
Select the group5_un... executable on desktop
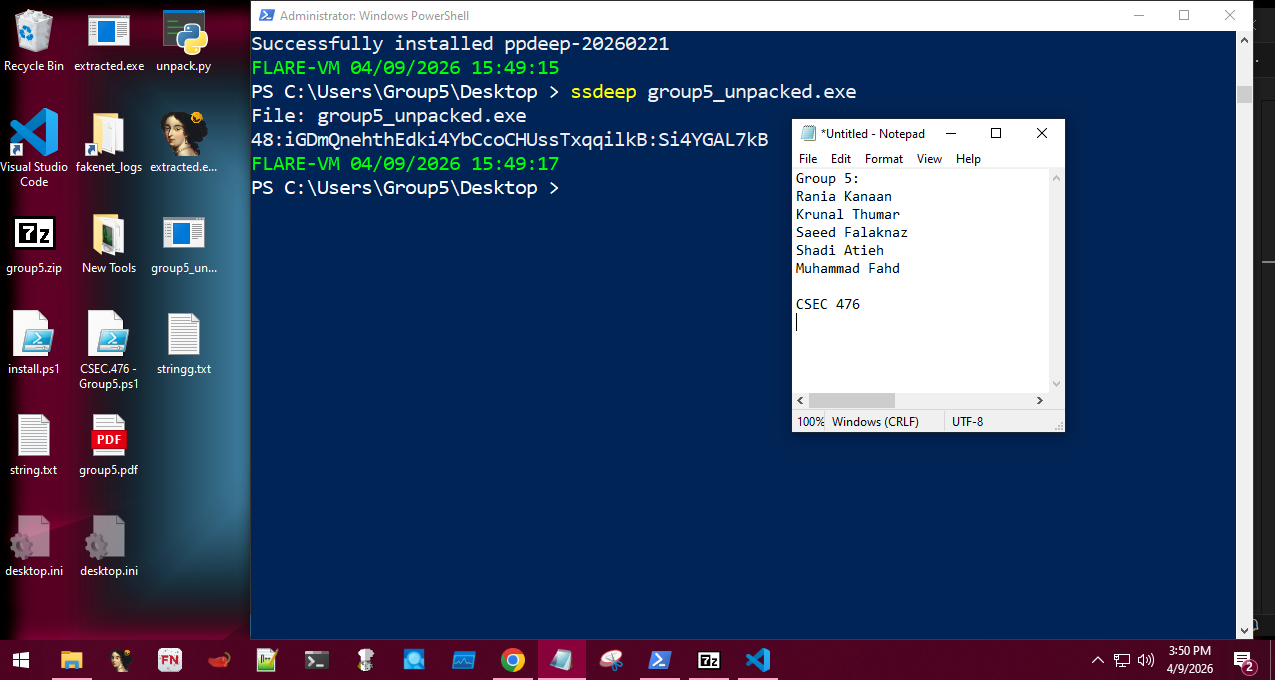[184, 243]
